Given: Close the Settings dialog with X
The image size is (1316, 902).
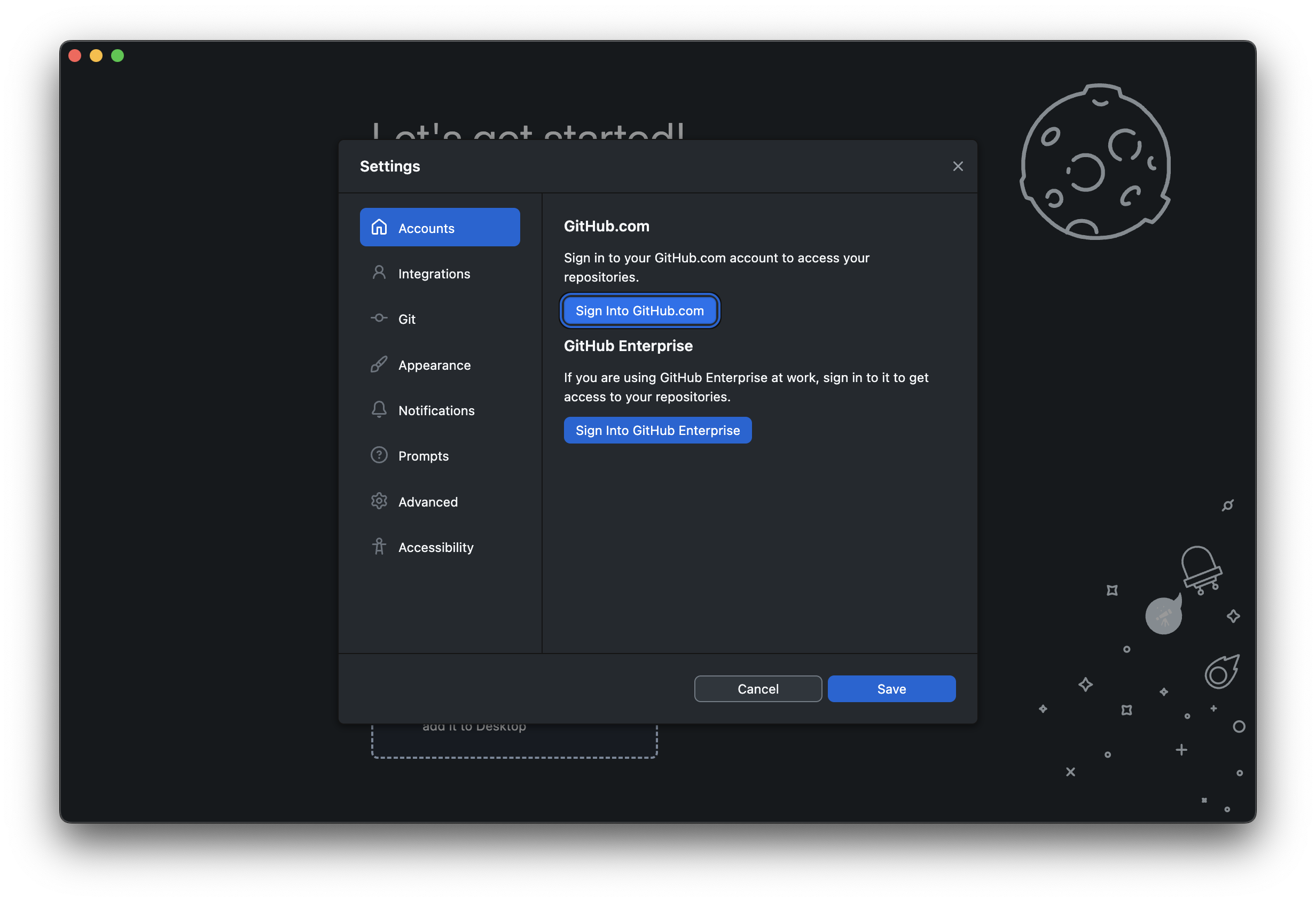Looking at the screenshot, I should 958,166.
